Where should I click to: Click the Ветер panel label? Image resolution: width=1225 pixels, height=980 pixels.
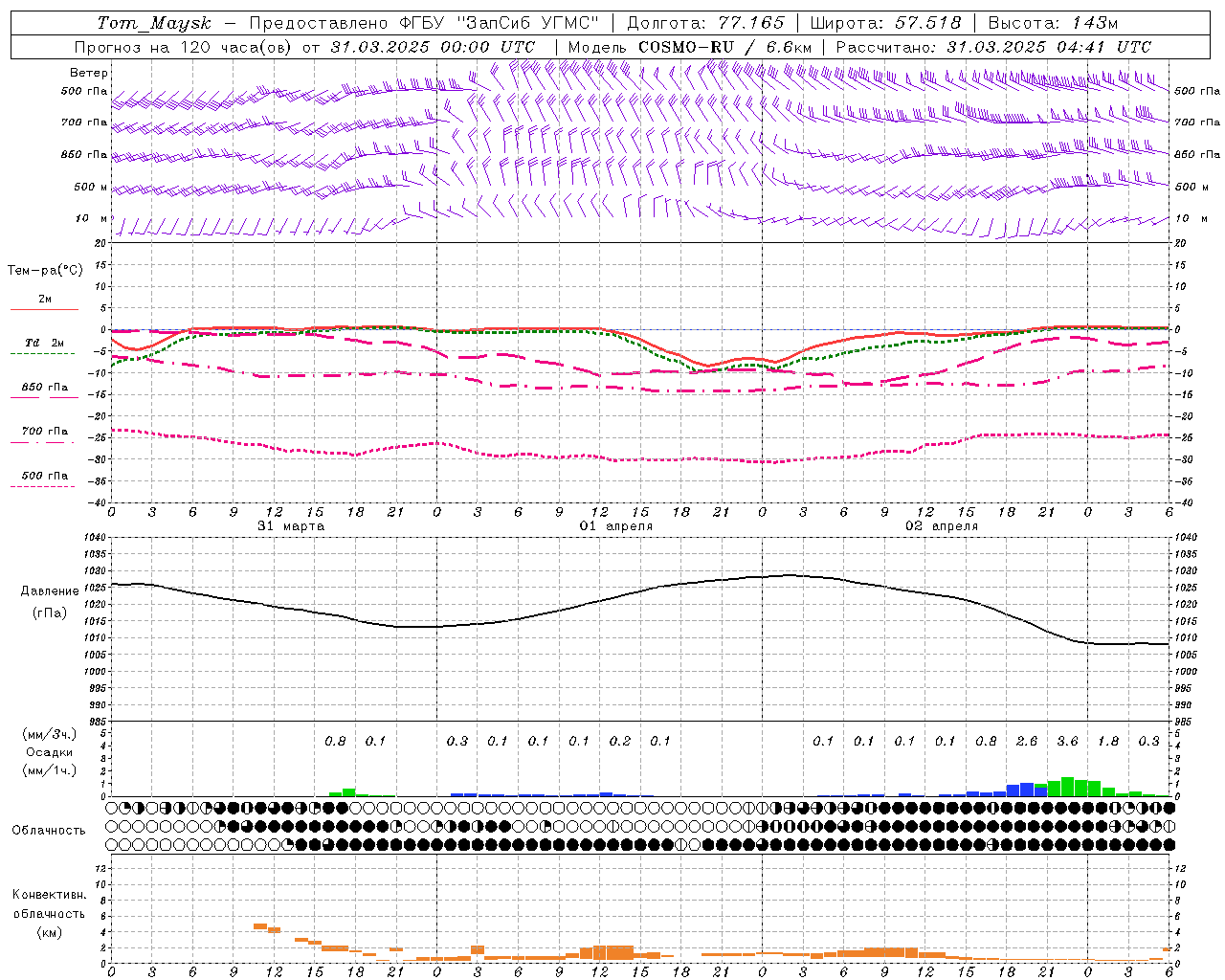pos(89,73)
